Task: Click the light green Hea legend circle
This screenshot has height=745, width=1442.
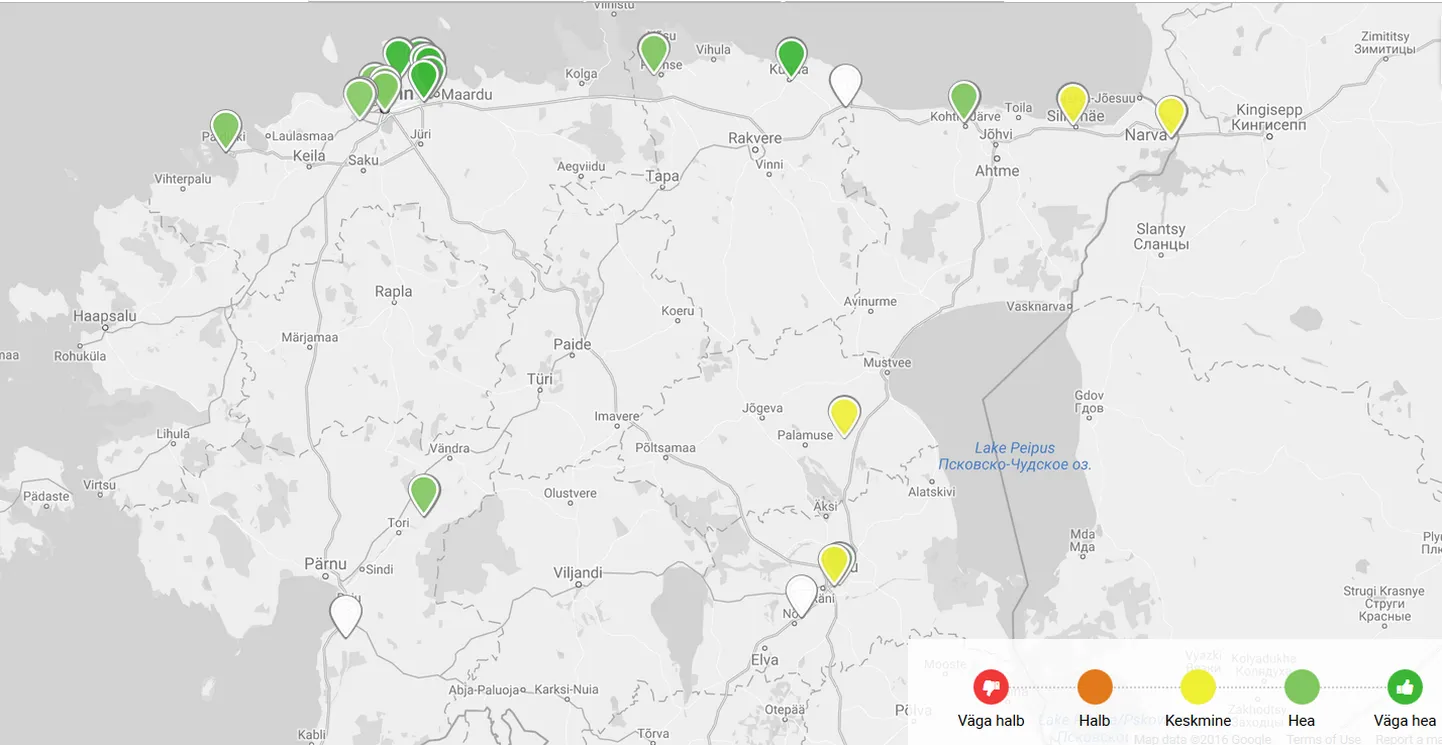Action: point(1302,687)
